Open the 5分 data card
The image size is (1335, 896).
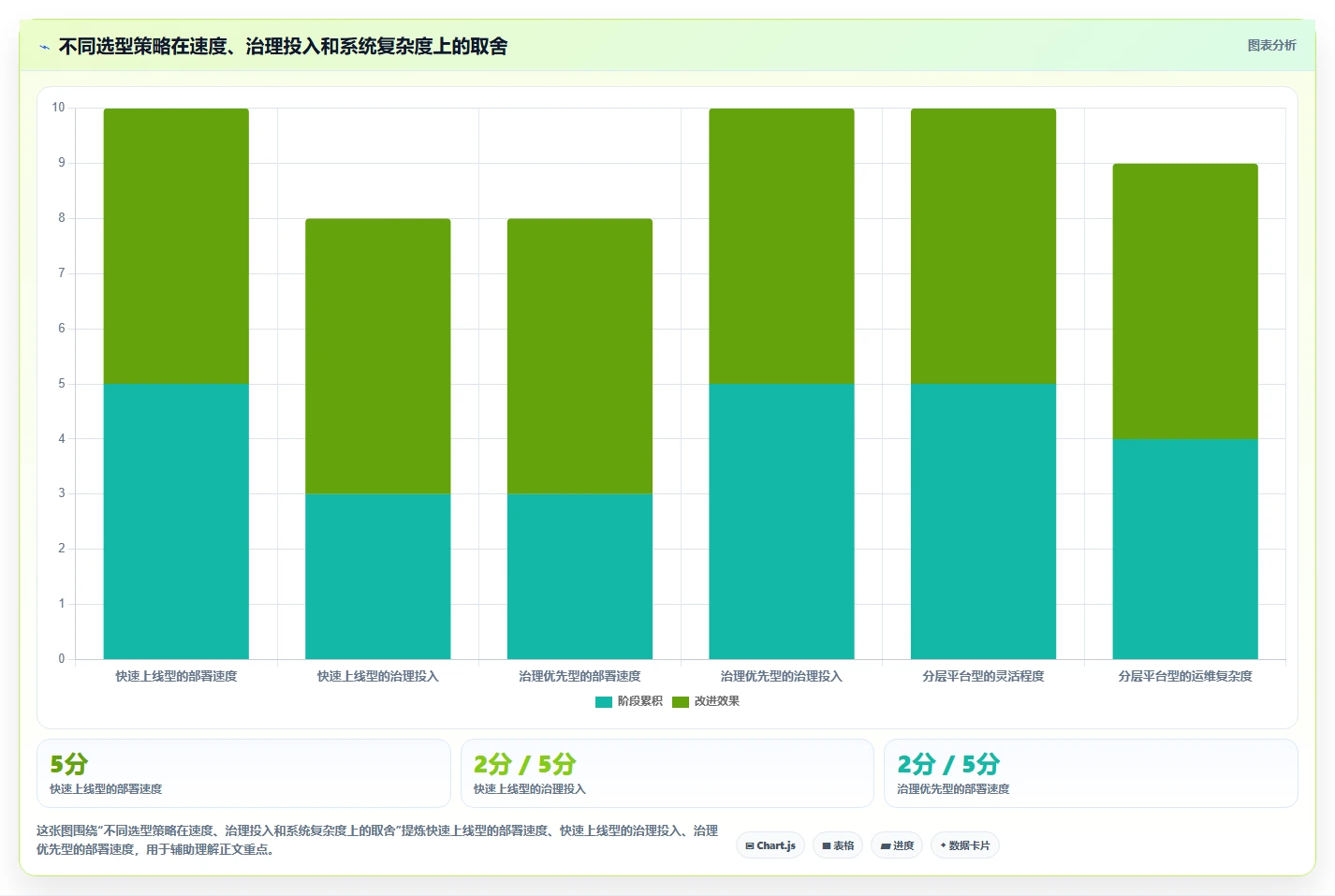tap(243, 773)
